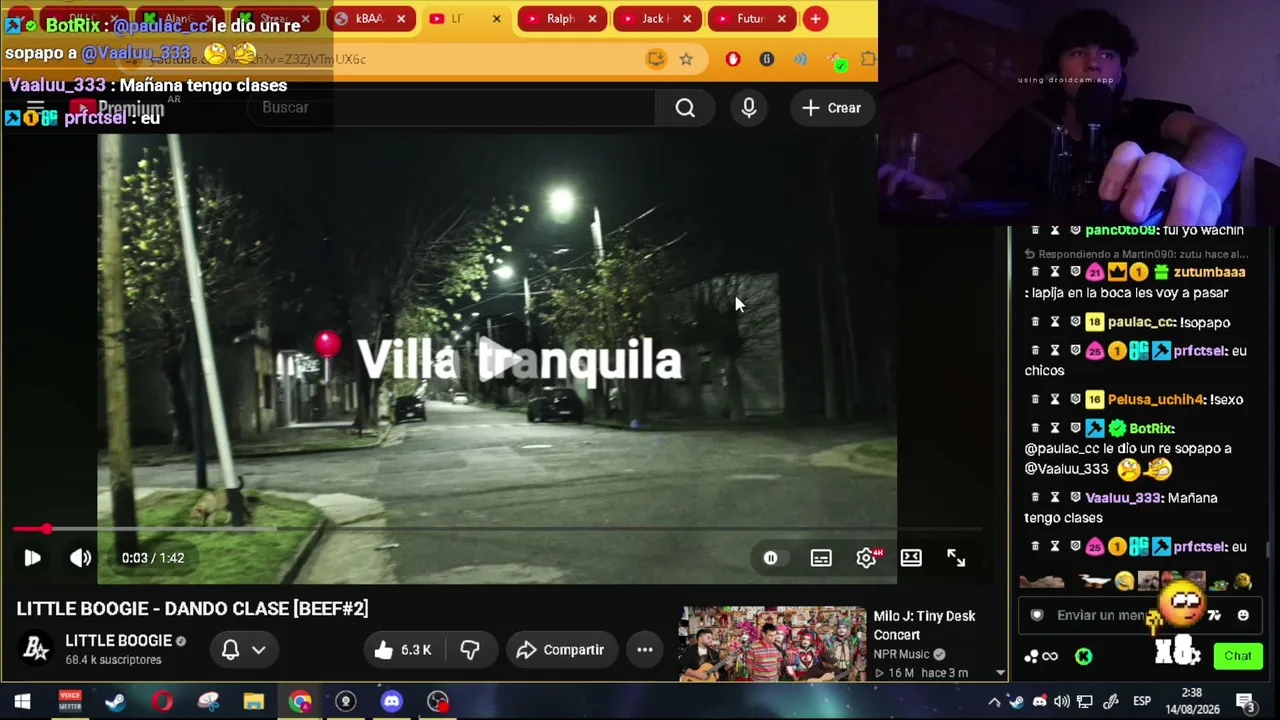Open the LITTLE BOOGIE channel avatar
This screenshot has height=720, width=1280.
tap(36, 649)
